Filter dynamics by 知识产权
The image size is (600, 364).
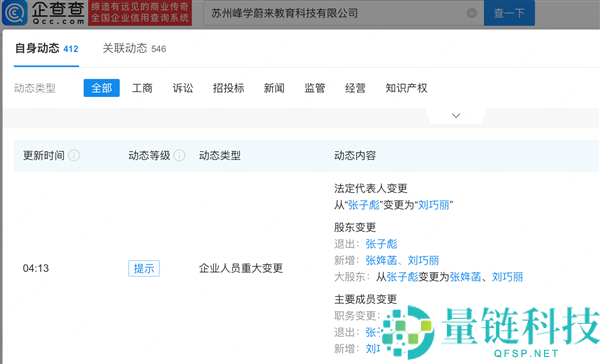pyautogui.click(x=406, y=88)
